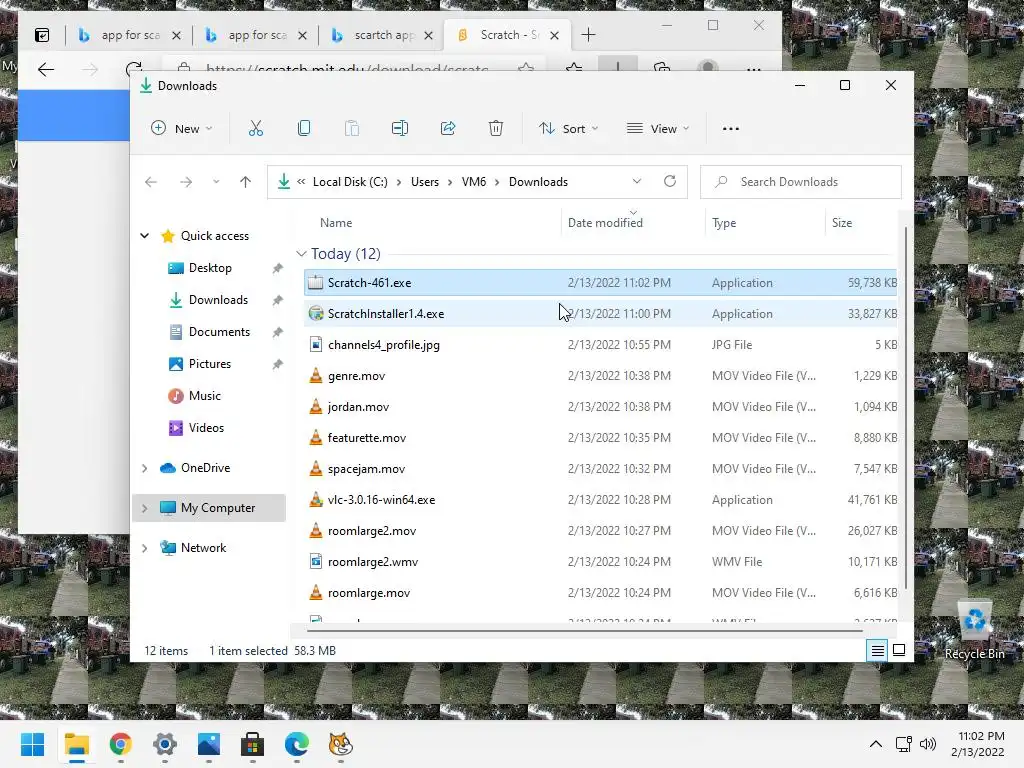The height and width of the screenshot is (768, 1024).
Task: Expand the Network tree node
Action: coord(144,548)
